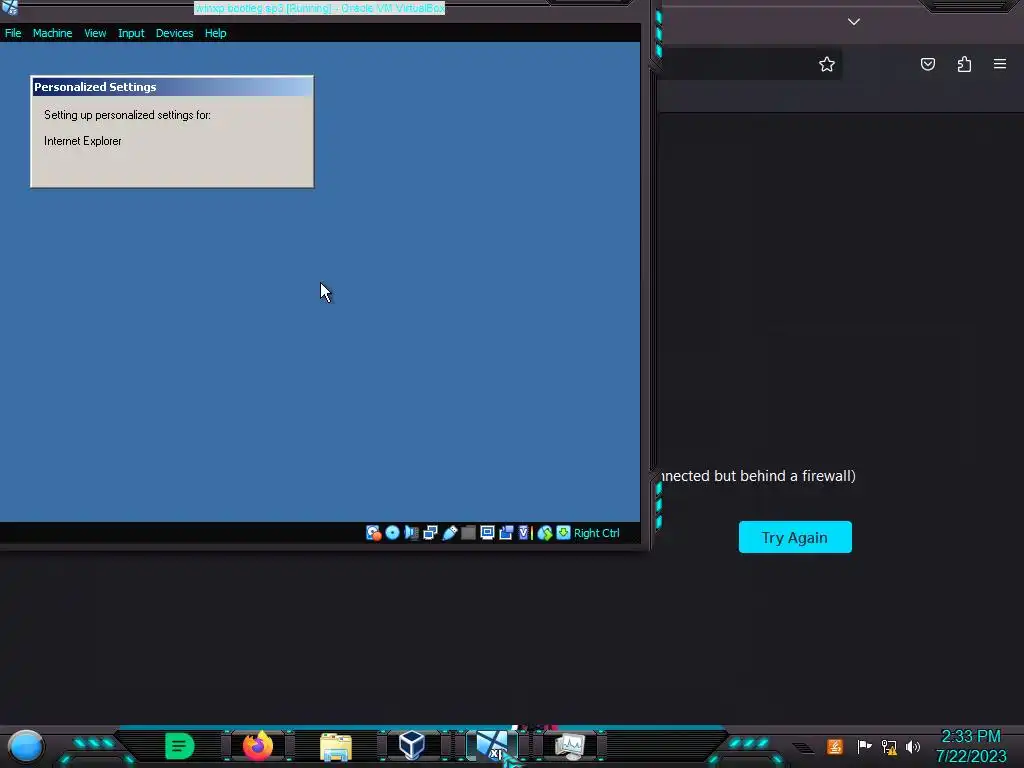The image size is (1024, 768).
Task: Click the Java update tray icon
Action: coord(835,746)
